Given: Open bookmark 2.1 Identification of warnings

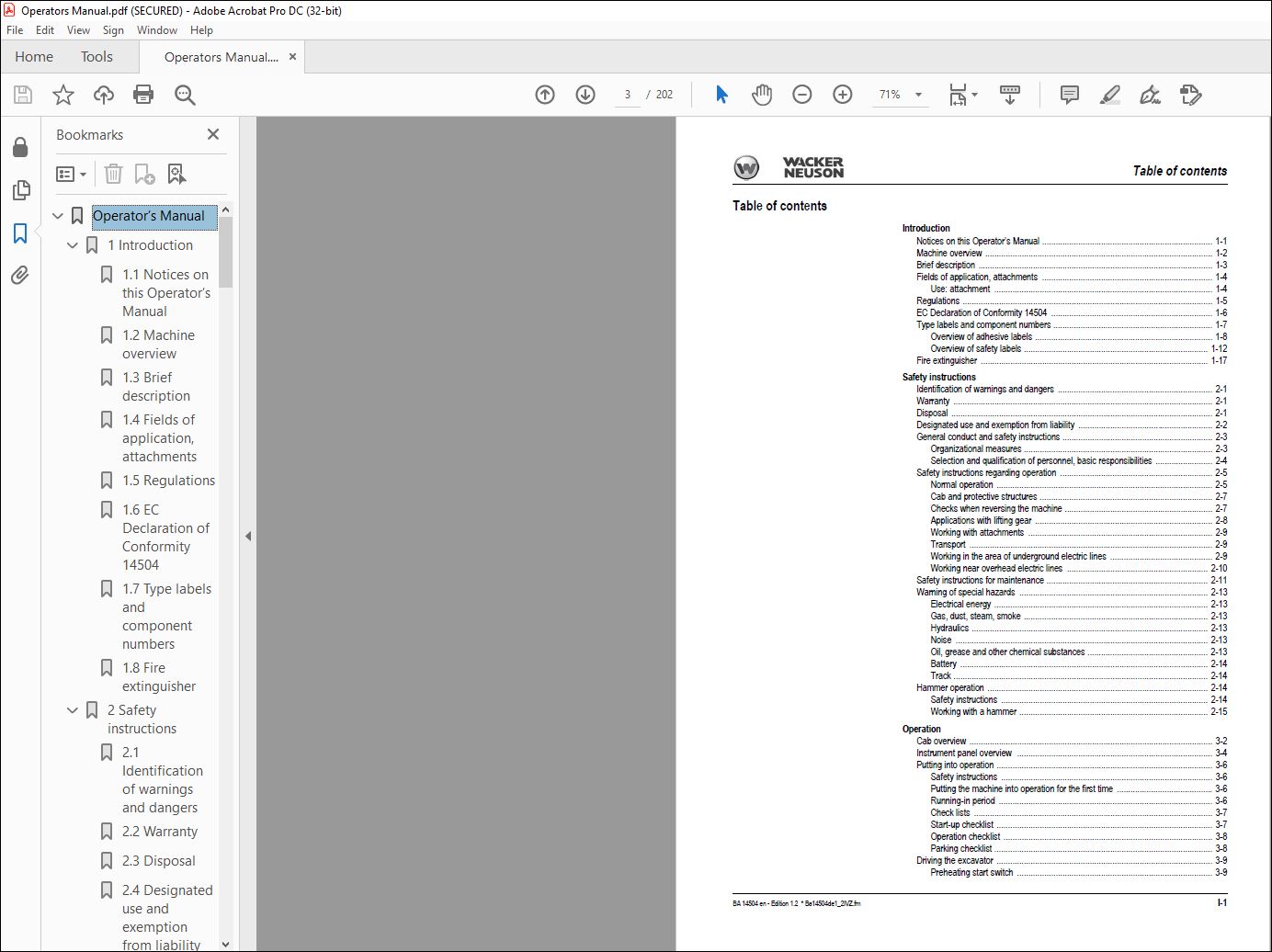Looking at the screenshot, I should (x=162, y=780).
